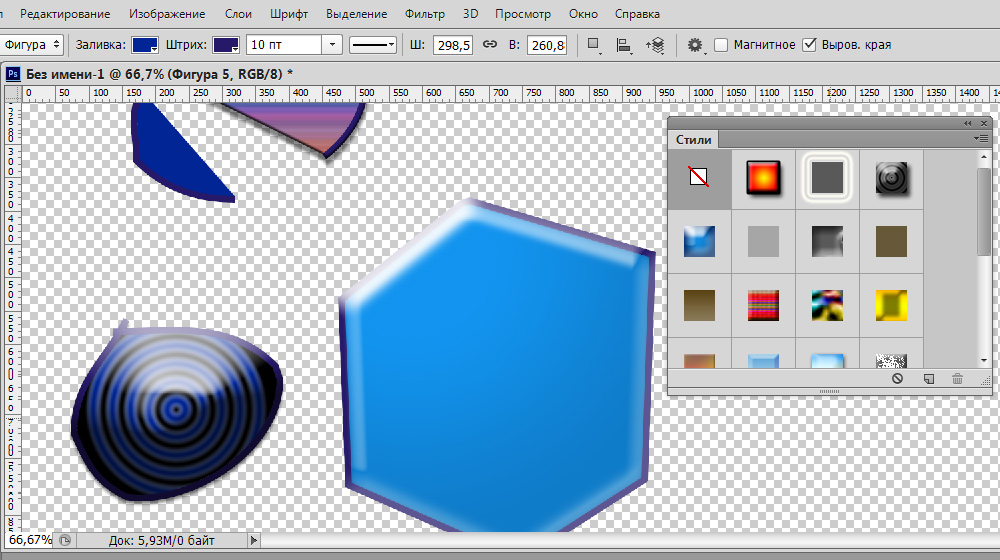Image resolution: width=1000 pixels, height=560 pixels.
Task: Open the path arrangement layers icon
Action: pos(656,45)
